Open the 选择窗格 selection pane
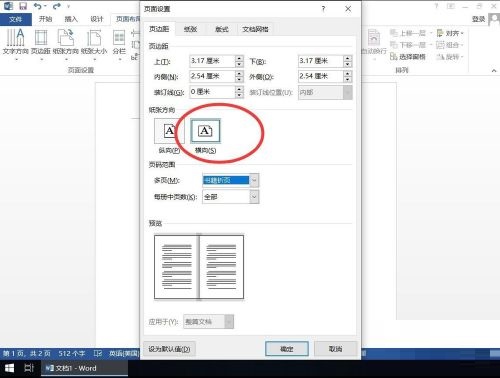 pos(408,57)
